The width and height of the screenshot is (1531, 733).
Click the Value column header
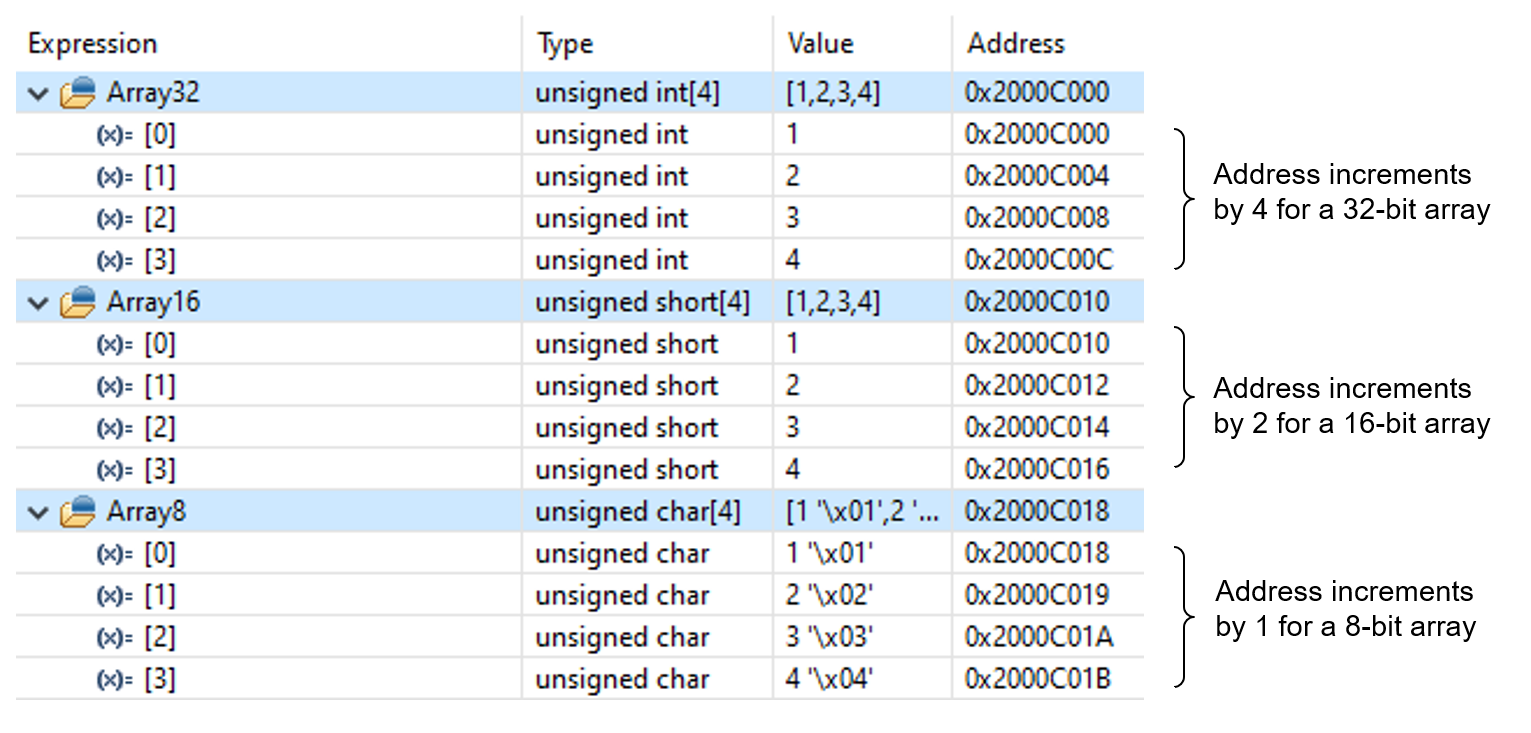click(820, 44)
